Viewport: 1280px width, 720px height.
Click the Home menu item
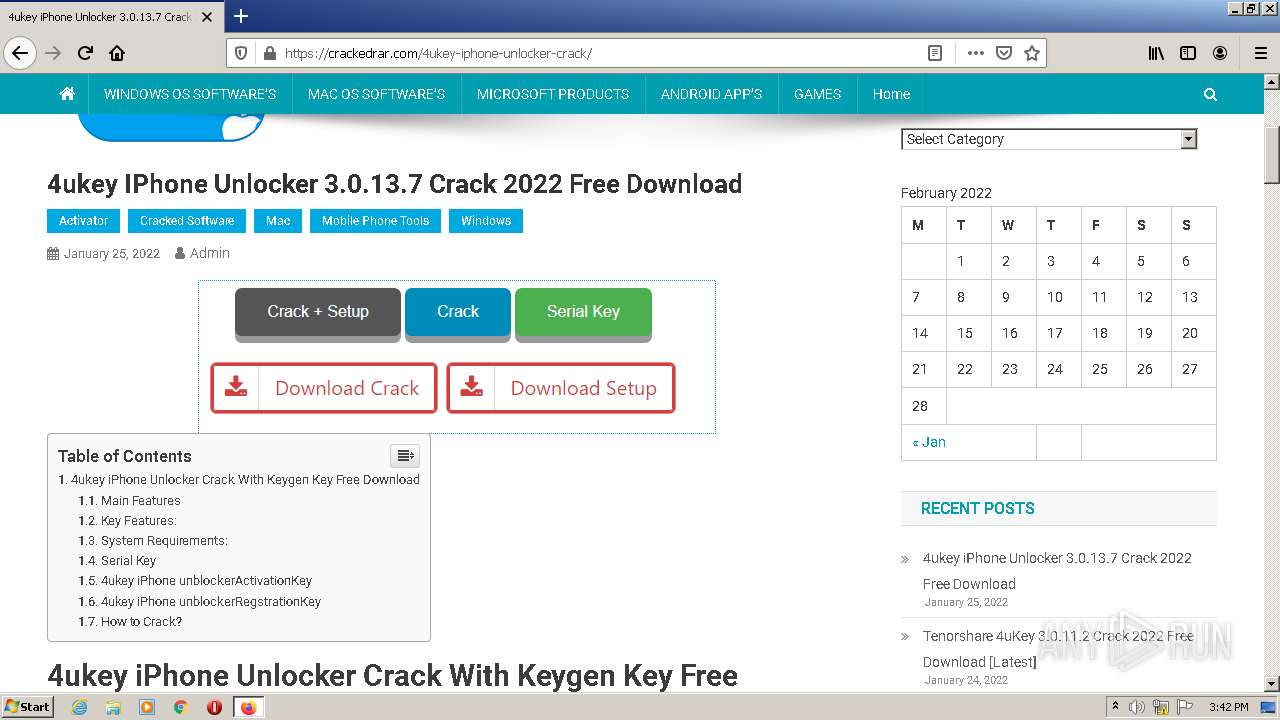891,94
